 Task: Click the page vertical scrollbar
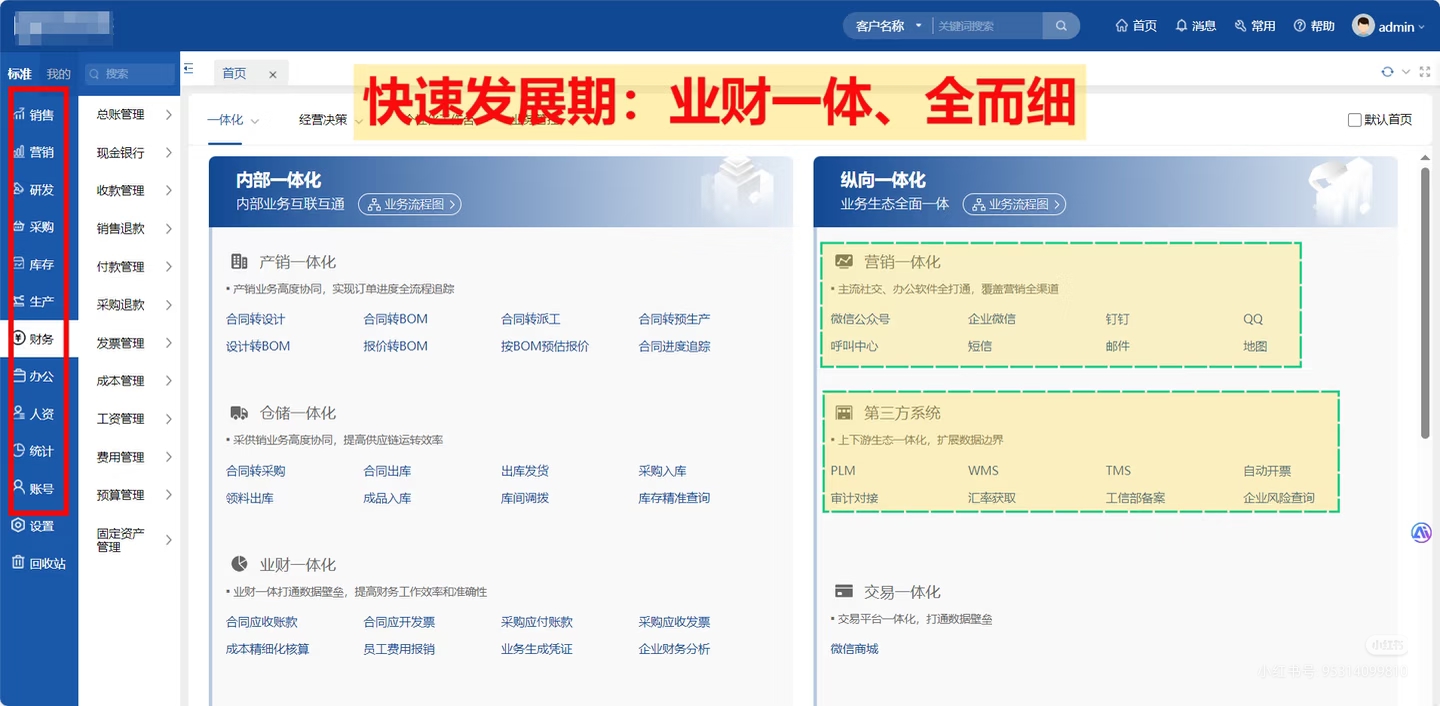tap(1425, 302)
